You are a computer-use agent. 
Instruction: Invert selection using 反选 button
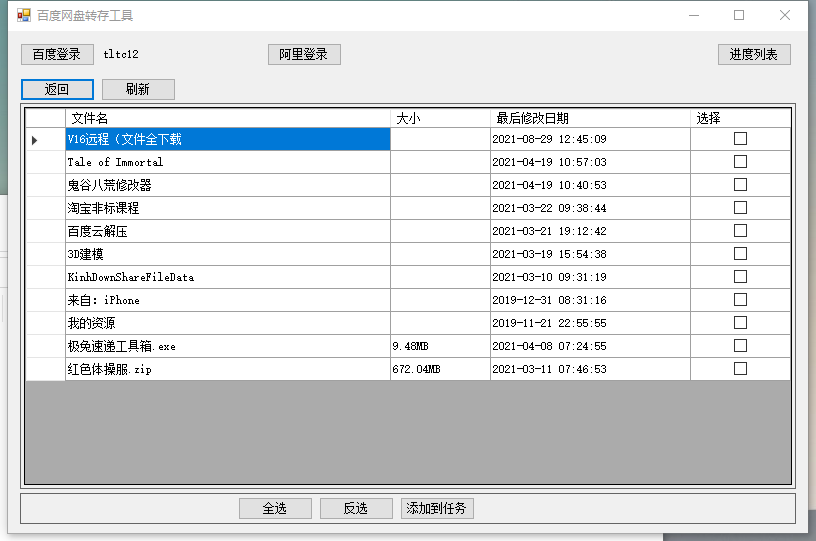coord(356,508)
